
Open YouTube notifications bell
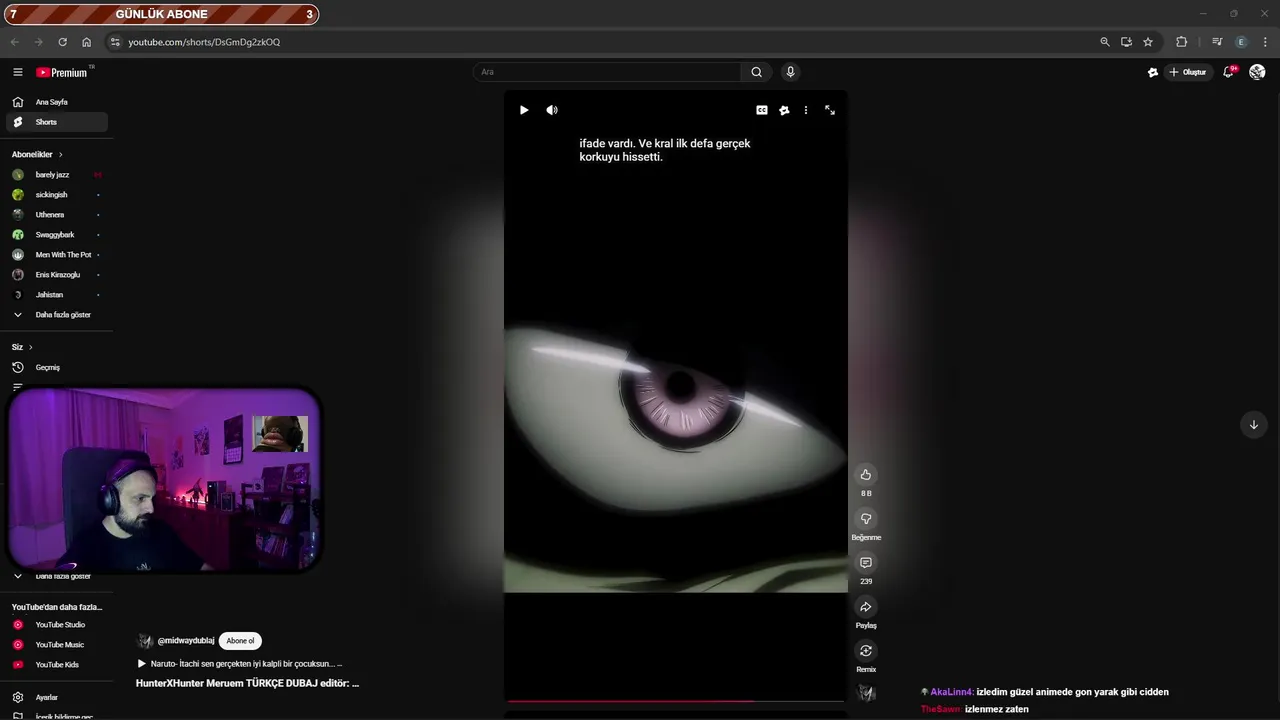click(x=1229, y=72)
